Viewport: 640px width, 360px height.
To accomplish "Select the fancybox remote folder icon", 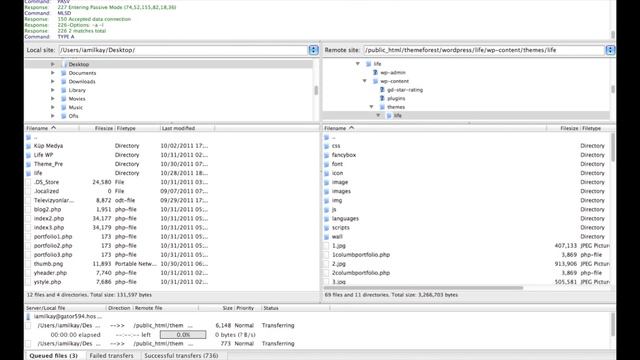I will tap(327, 155).
